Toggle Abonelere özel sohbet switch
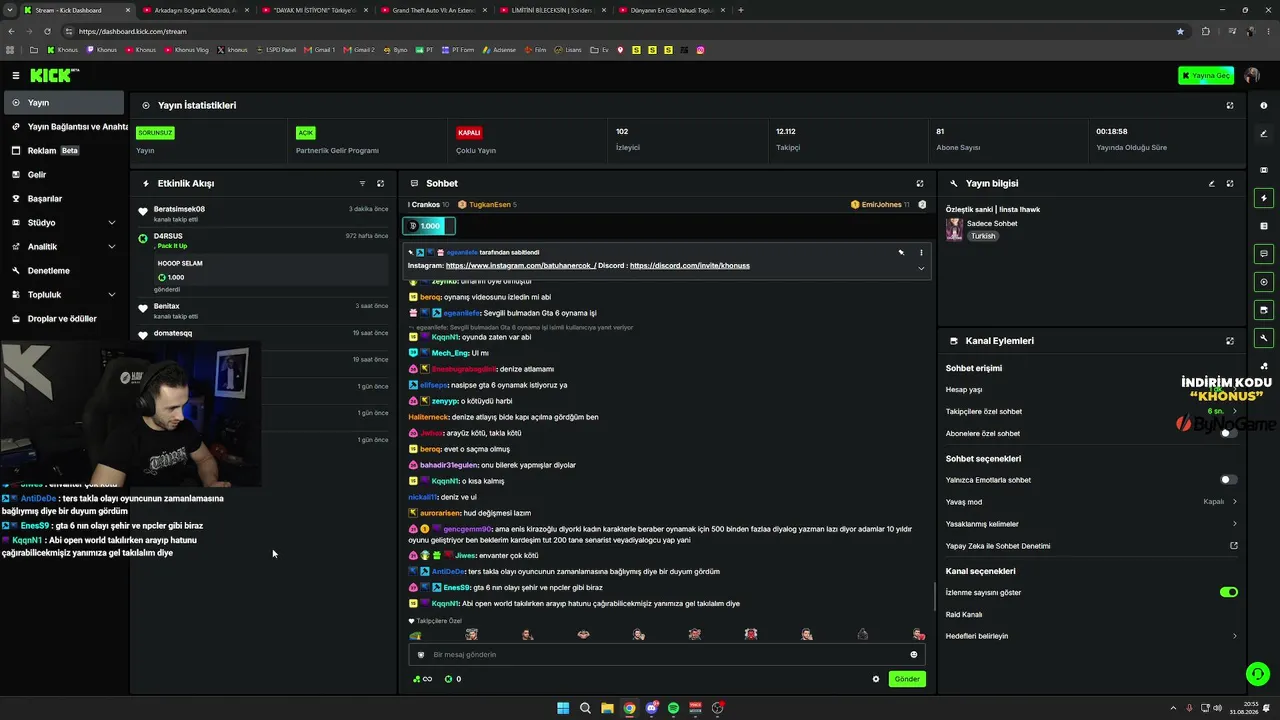This screenshot has width=1280, height=720. (x=1228, y=434)
